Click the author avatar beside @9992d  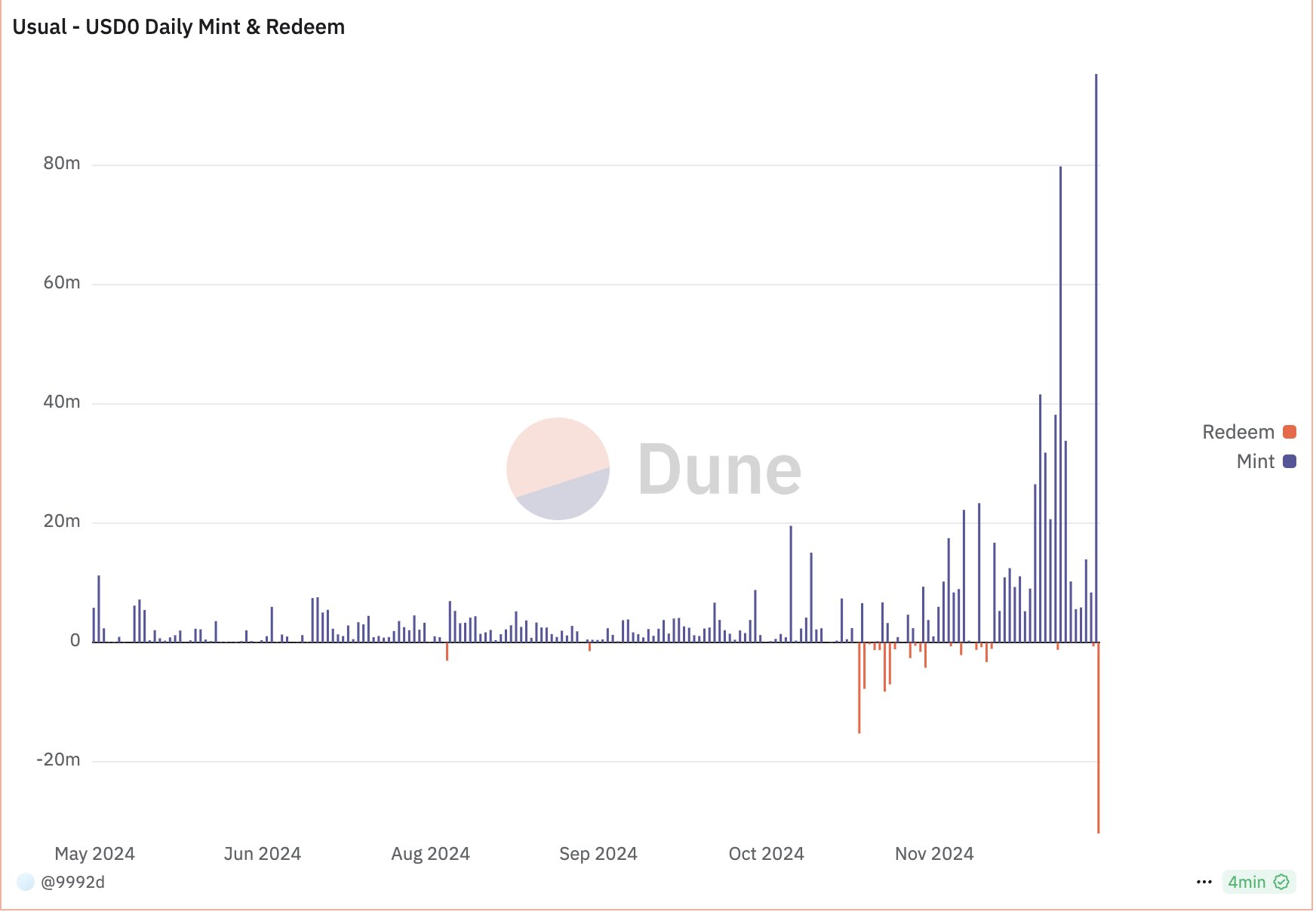tap(26, 882)
